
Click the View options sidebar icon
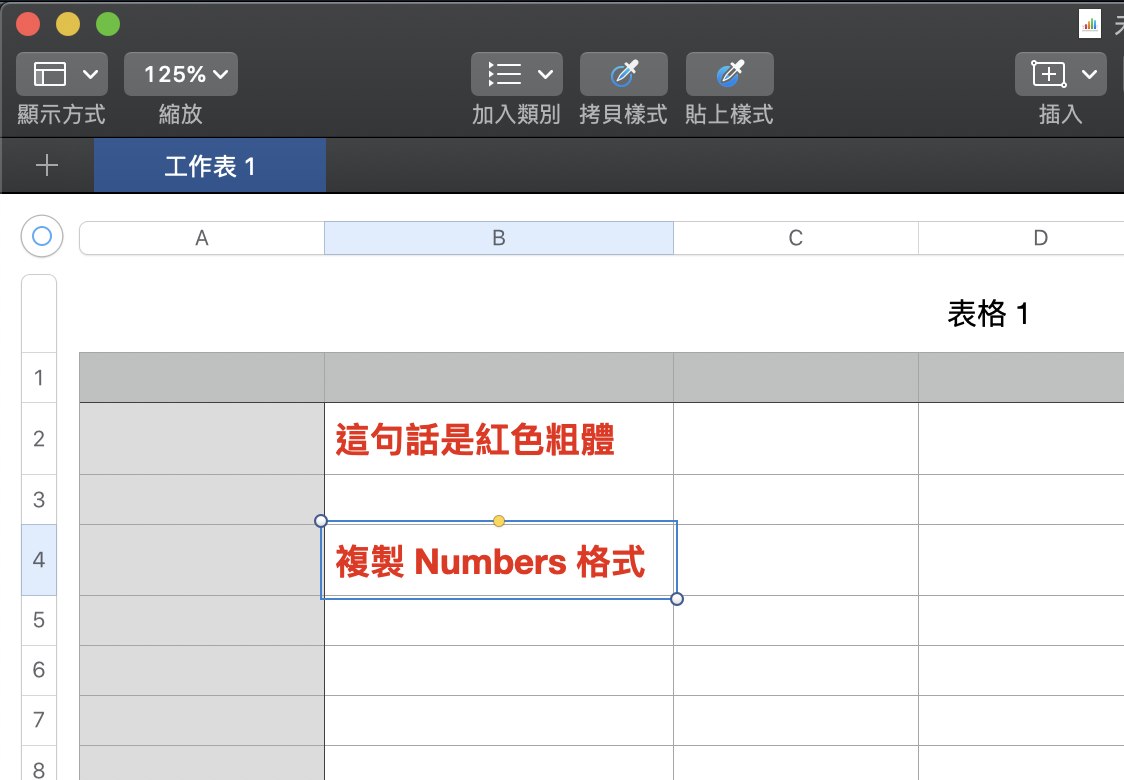click(50, 74)
